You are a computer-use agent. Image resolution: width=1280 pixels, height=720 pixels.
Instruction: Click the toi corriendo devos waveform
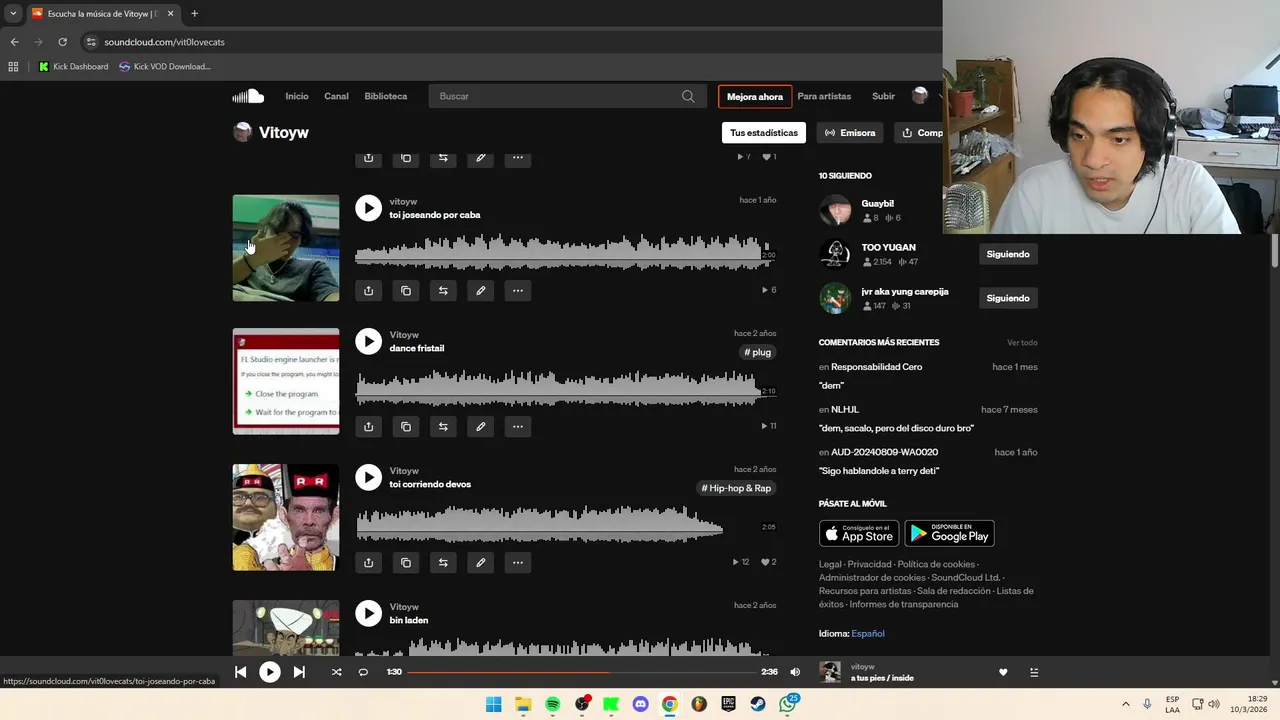565,523
